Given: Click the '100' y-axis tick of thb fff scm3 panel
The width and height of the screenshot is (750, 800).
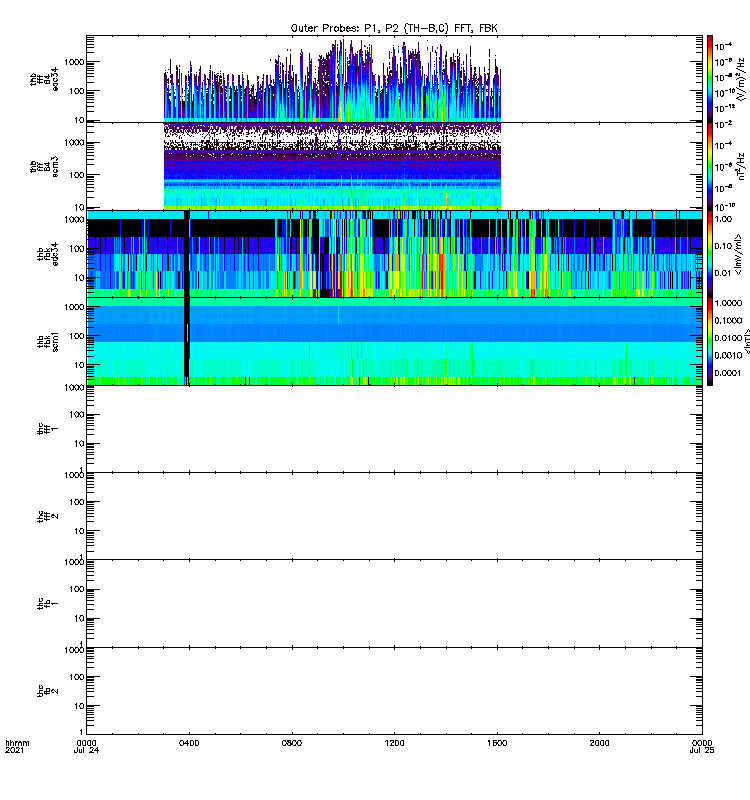Looking at the screenshot, I should [77, 175].
